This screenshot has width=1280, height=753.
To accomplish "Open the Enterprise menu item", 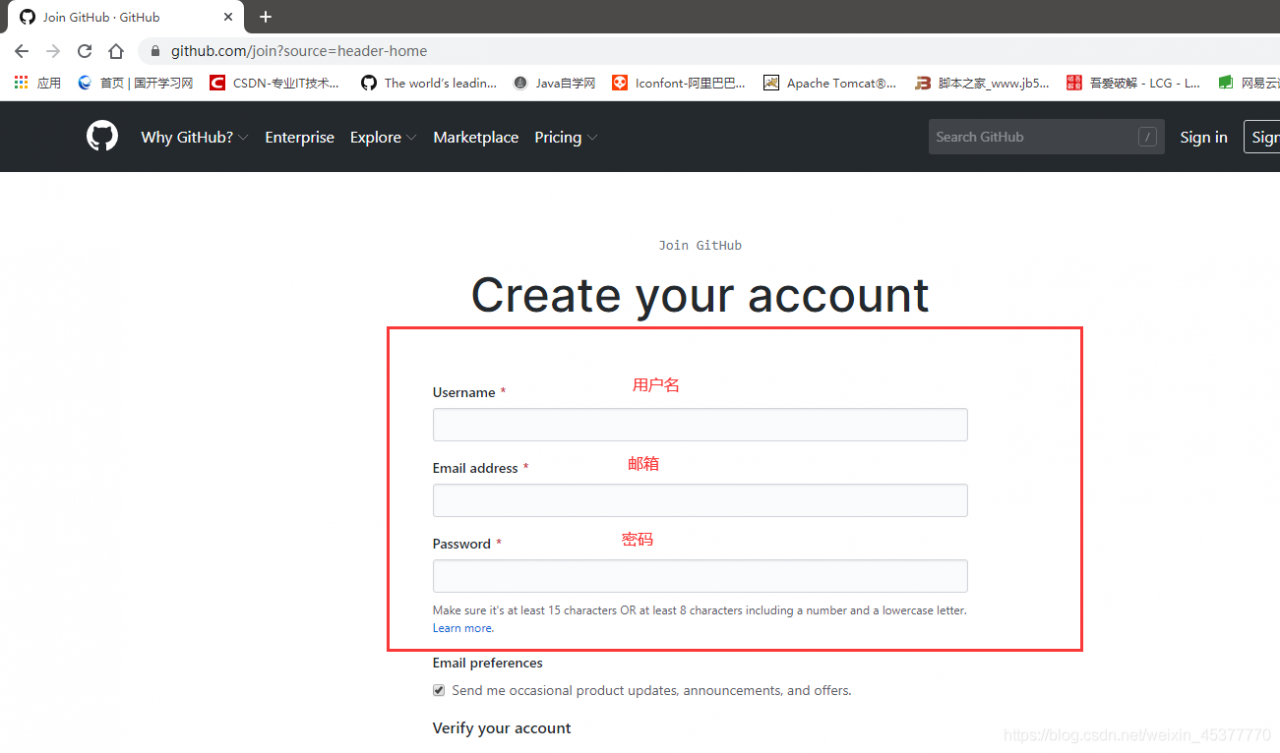I will click(299, 137).
